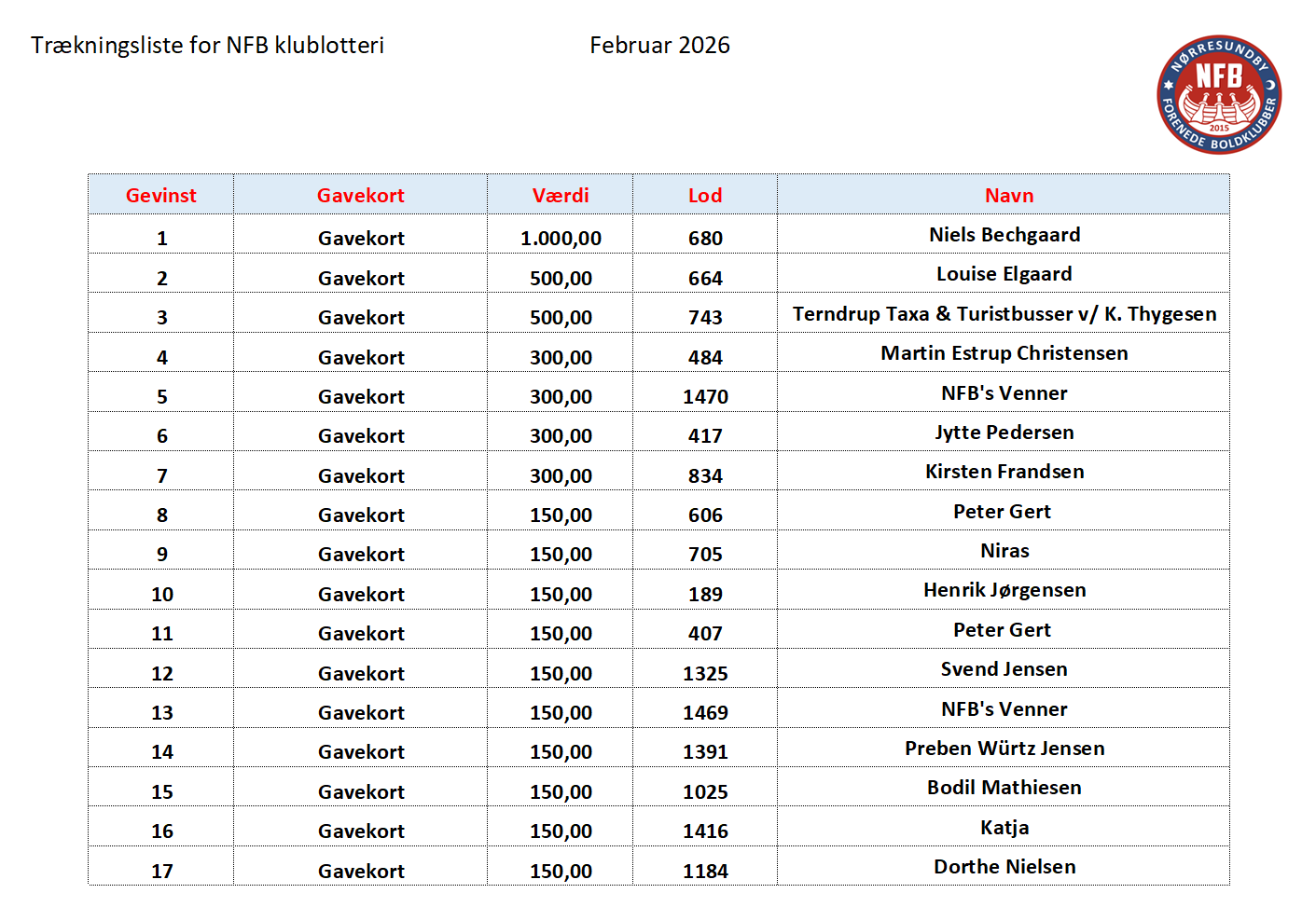Click the name Martin Estrup Christensen

[x=1004, y=353]
